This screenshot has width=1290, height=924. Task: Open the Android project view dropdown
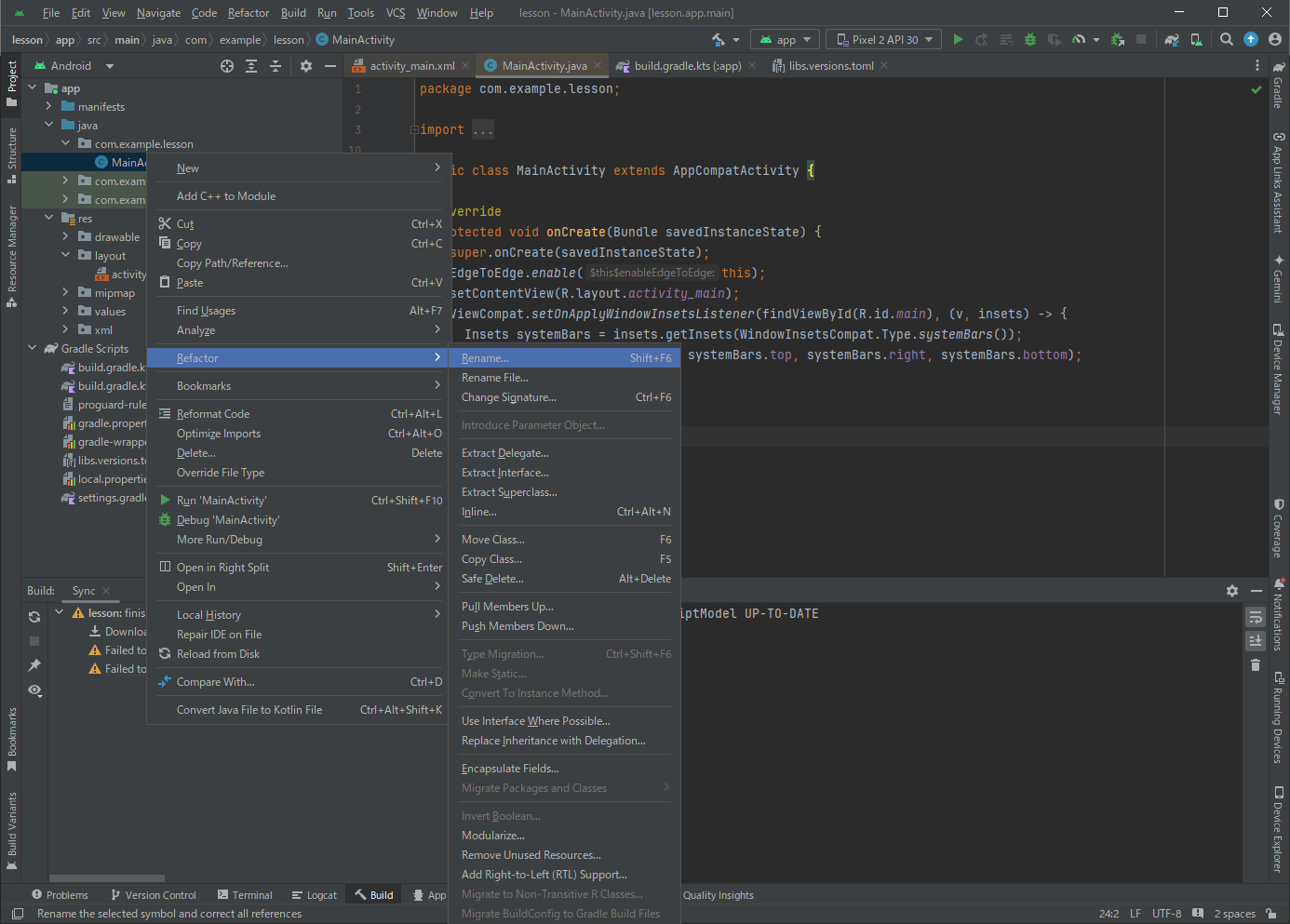tap(74, 66)
